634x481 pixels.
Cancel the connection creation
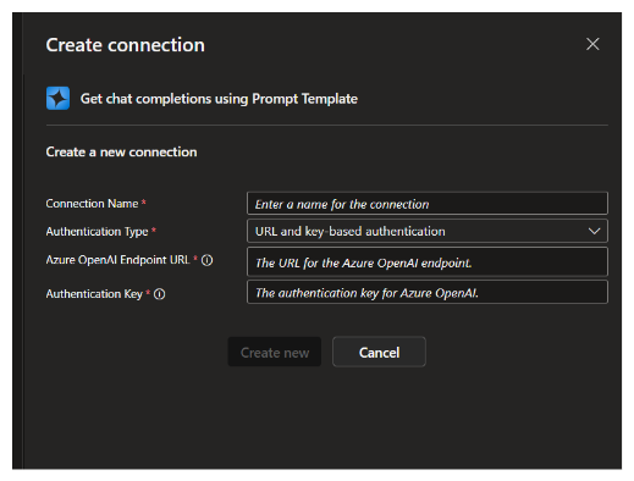(x=379, y=352)
